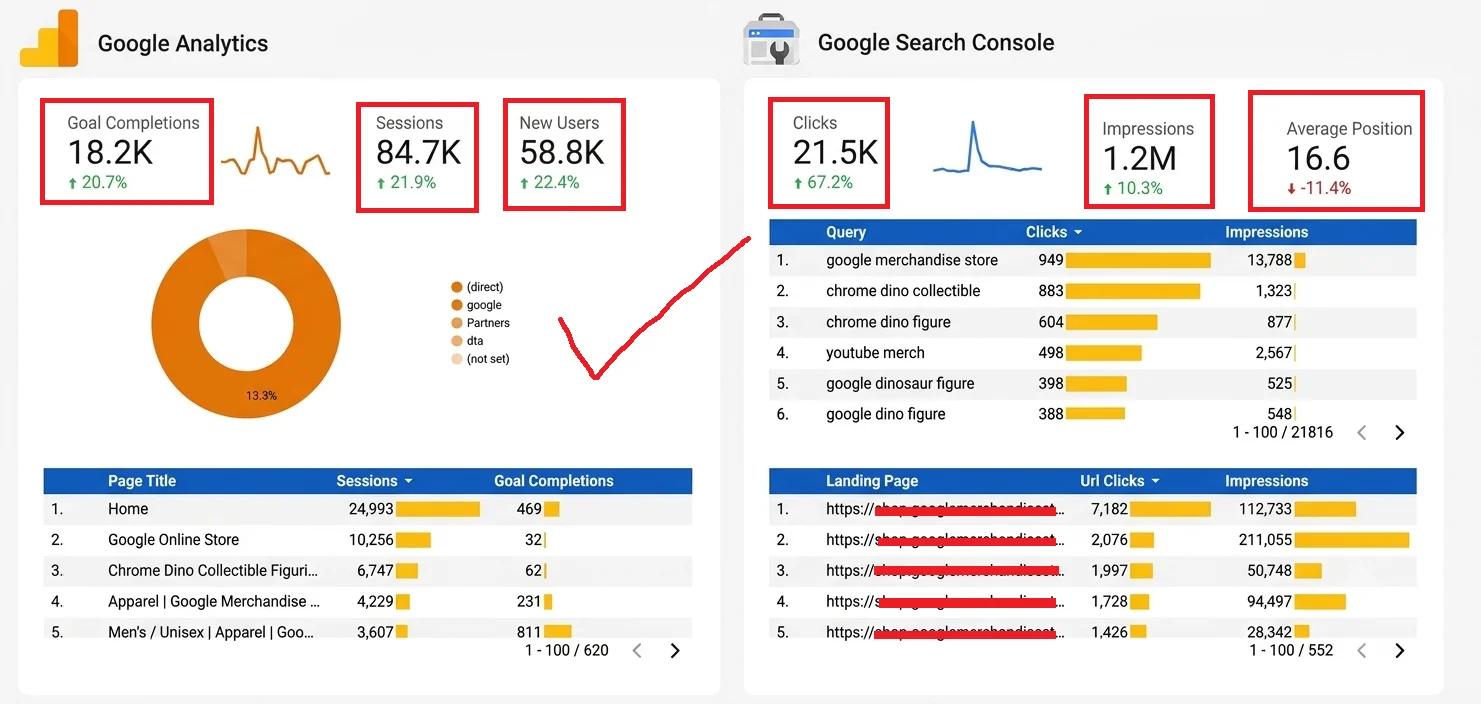Go to previous page of Landing Page table

click(1362, 651)
